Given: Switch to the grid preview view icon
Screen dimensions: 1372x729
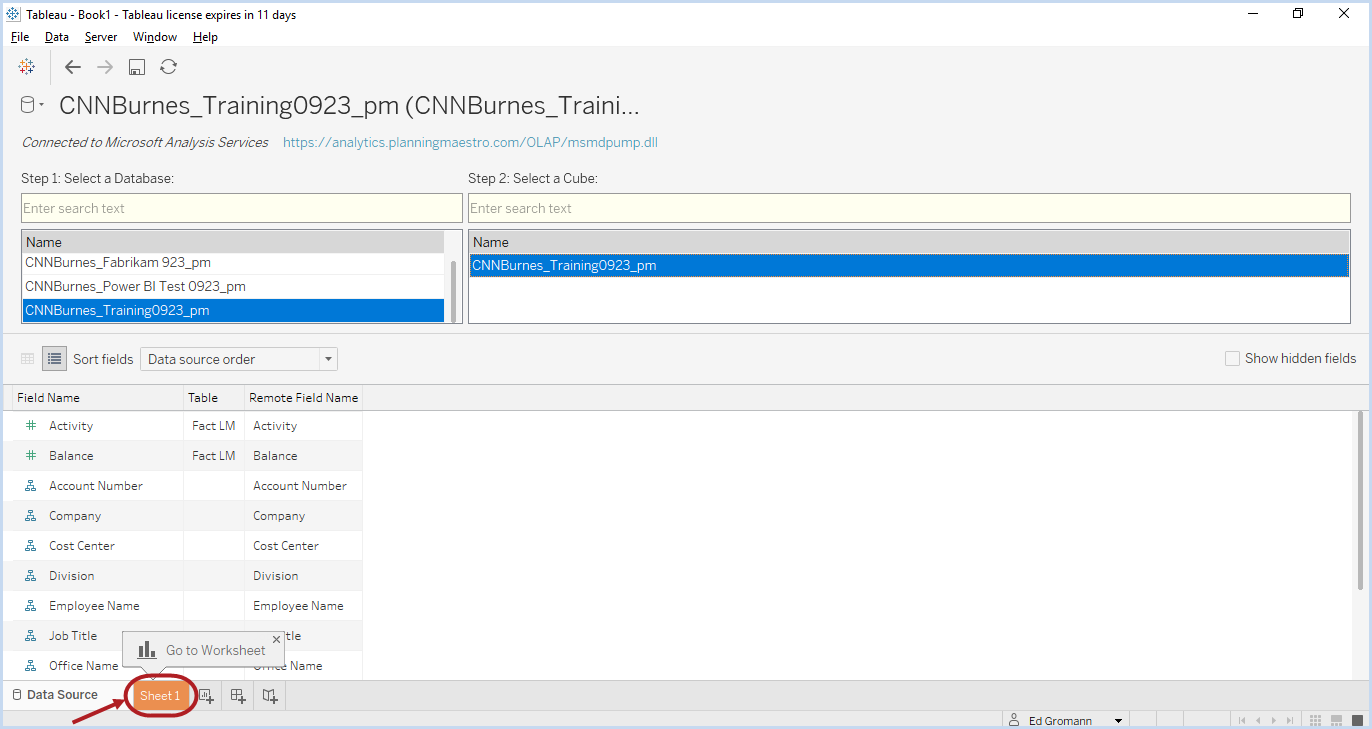Looking at the screenshot, I should (28, 359).
